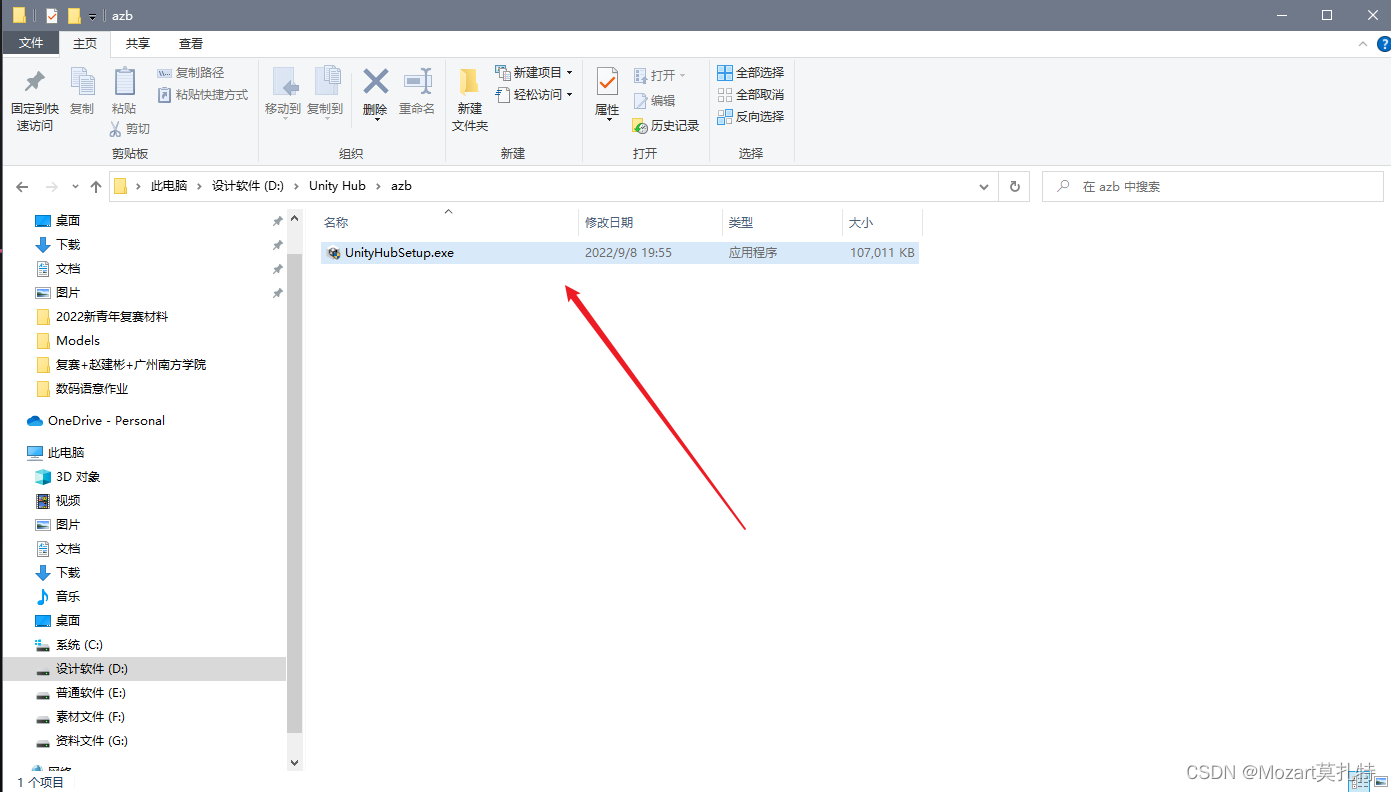Click Select none (全部取消)
The image size is (1391, 792).
pos(751,95)
